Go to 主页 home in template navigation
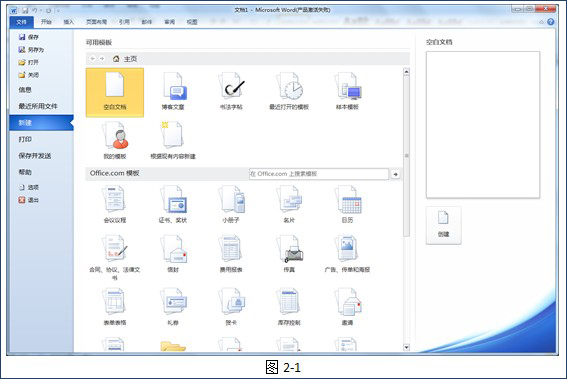Viewport: 567px width, 379px height. coord(125,59)
